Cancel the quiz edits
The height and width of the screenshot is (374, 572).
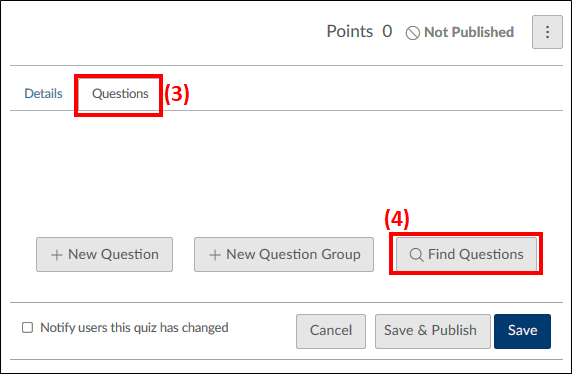pyautogui.click(x=331, y=331)
